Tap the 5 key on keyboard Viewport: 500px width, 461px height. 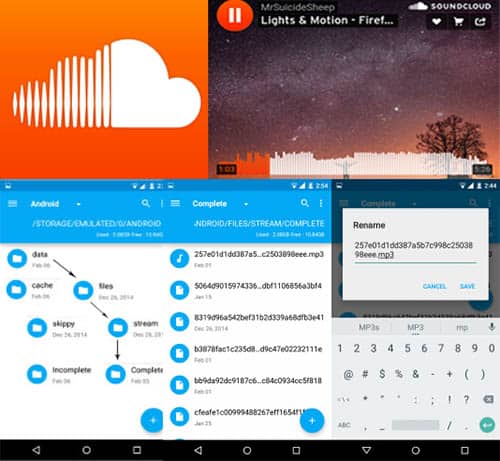(407, 349)
